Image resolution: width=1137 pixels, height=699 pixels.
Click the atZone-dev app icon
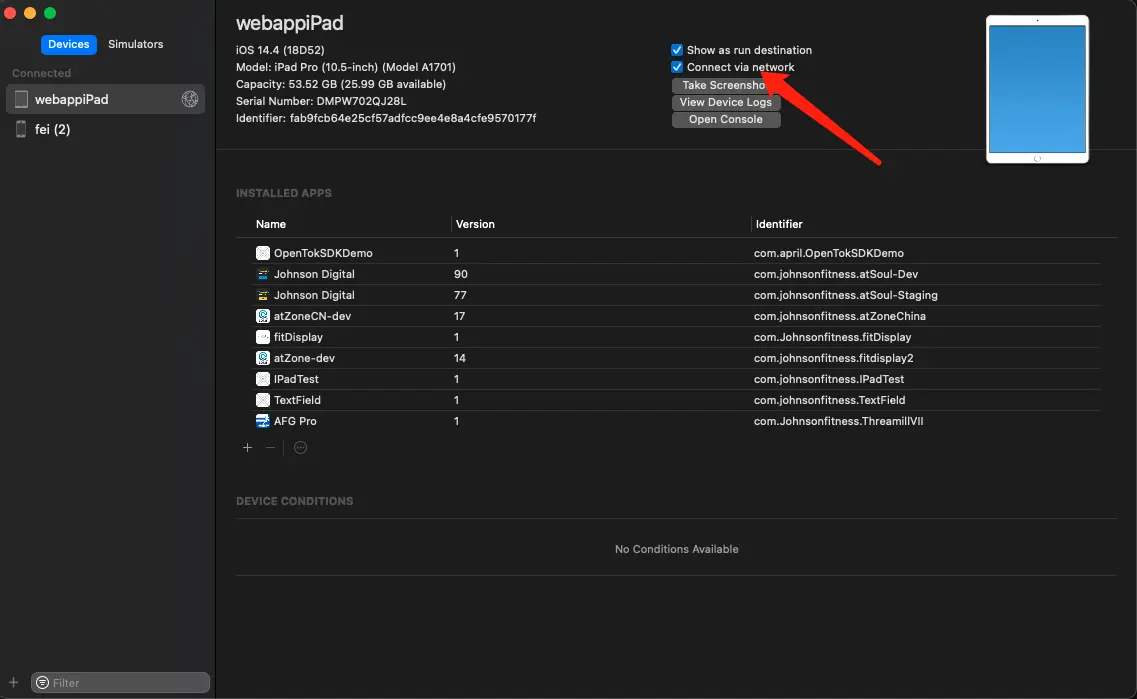262,358
